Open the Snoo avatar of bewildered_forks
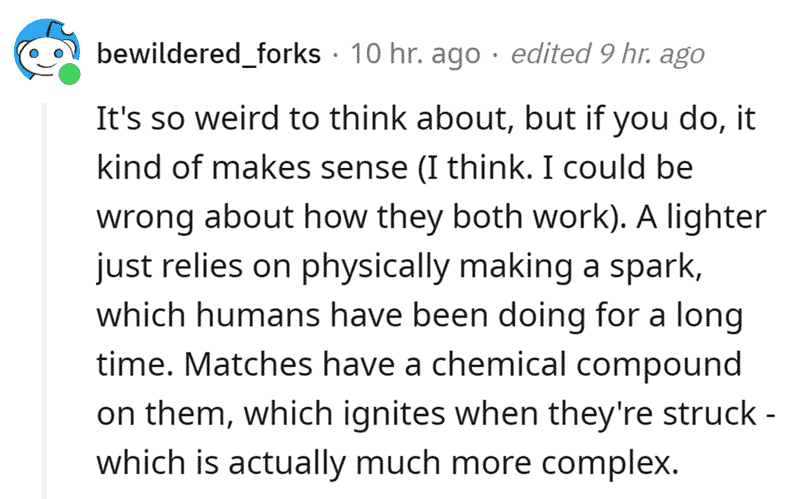The height and width of the screenshot is (499, 800). click(x=47, y=51)
